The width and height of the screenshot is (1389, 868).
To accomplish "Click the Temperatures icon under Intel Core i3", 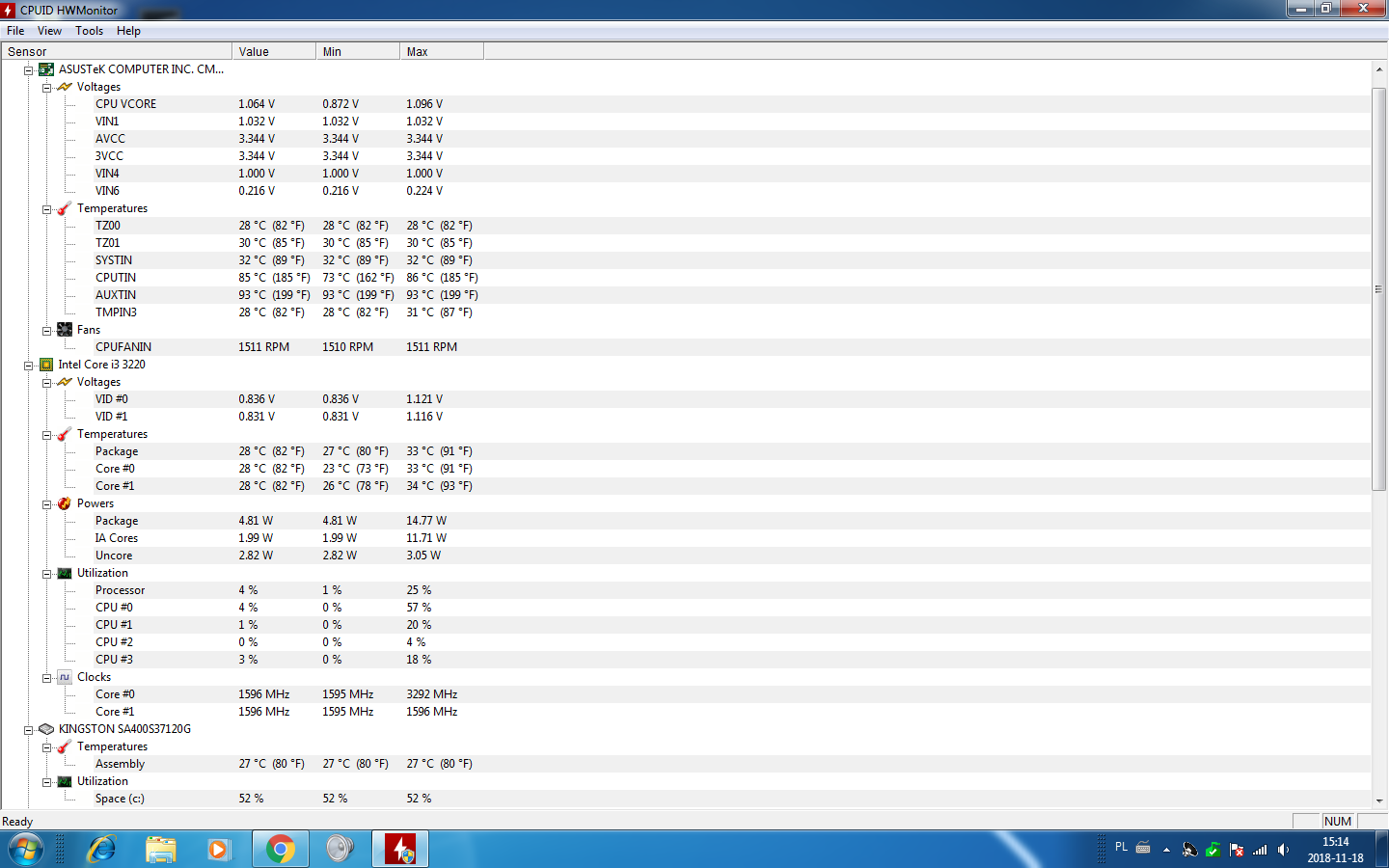I will (x=65, y=434).
